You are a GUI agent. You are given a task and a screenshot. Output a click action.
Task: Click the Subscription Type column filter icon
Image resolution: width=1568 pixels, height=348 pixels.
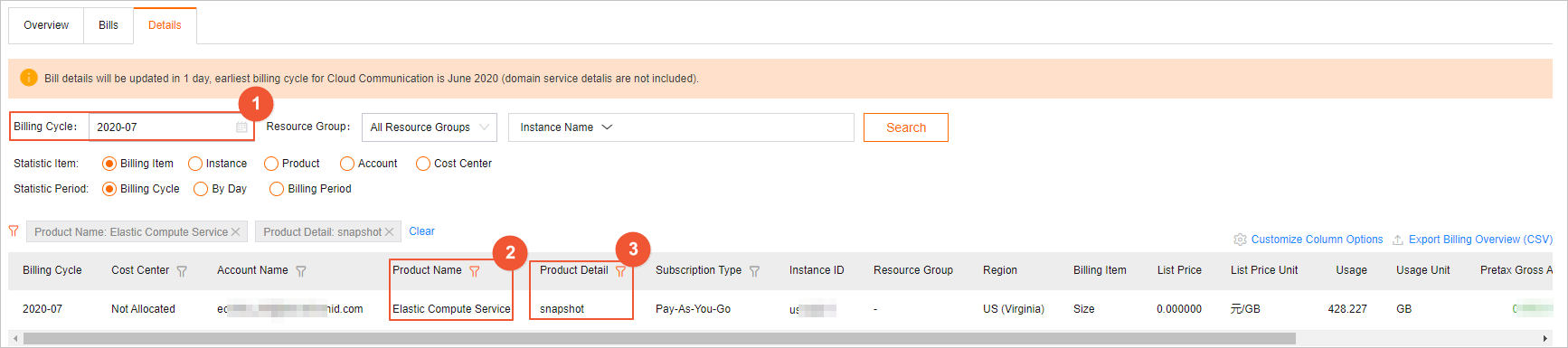point(754,271)
